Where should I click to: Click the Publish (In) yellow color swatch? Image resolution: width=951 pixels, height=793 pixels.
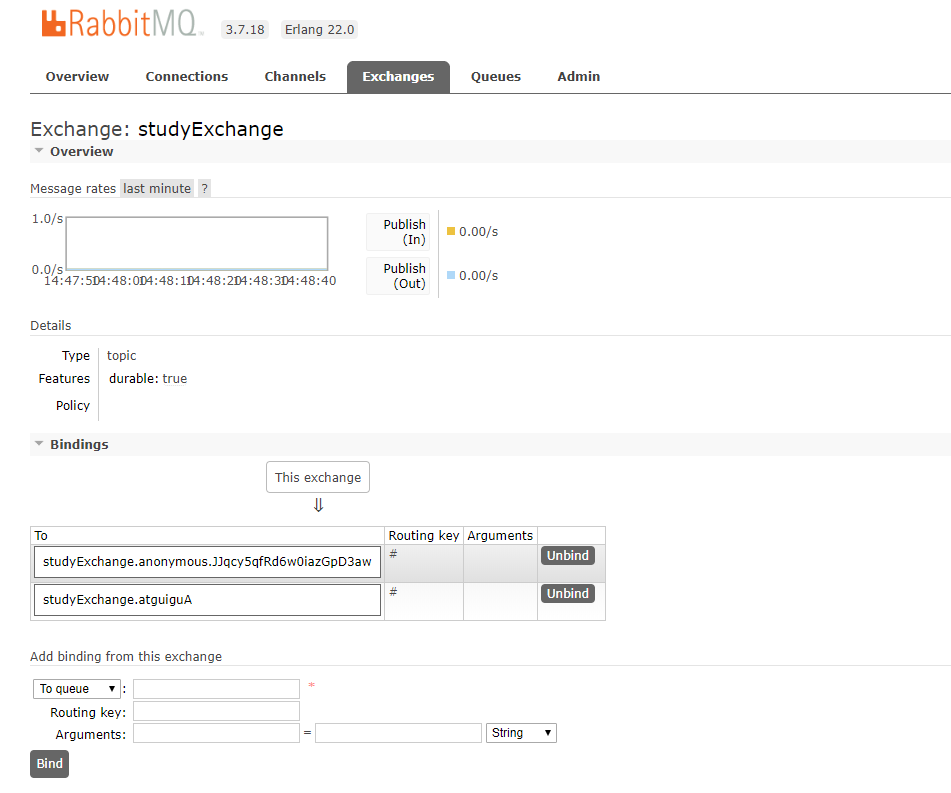pyautogui.click(x=451, y=231)
